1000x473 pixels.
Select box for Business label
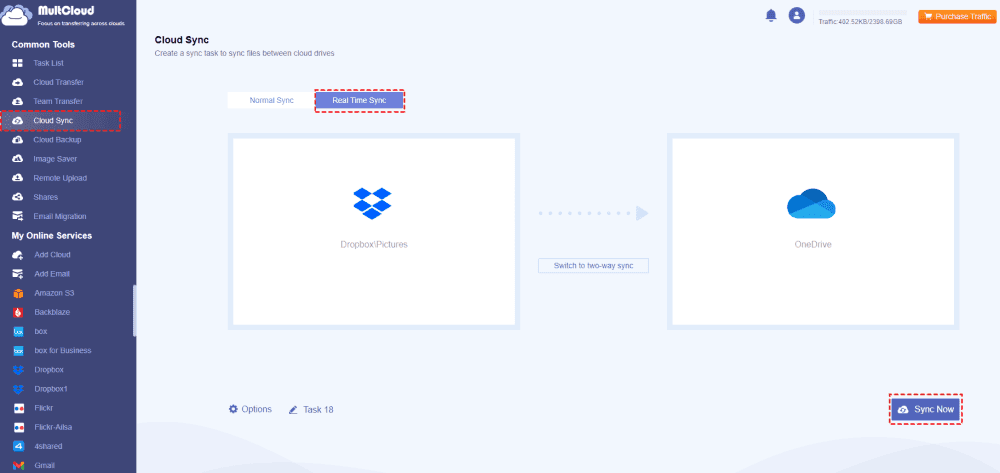pyautogui.click(x=62, y=351)
